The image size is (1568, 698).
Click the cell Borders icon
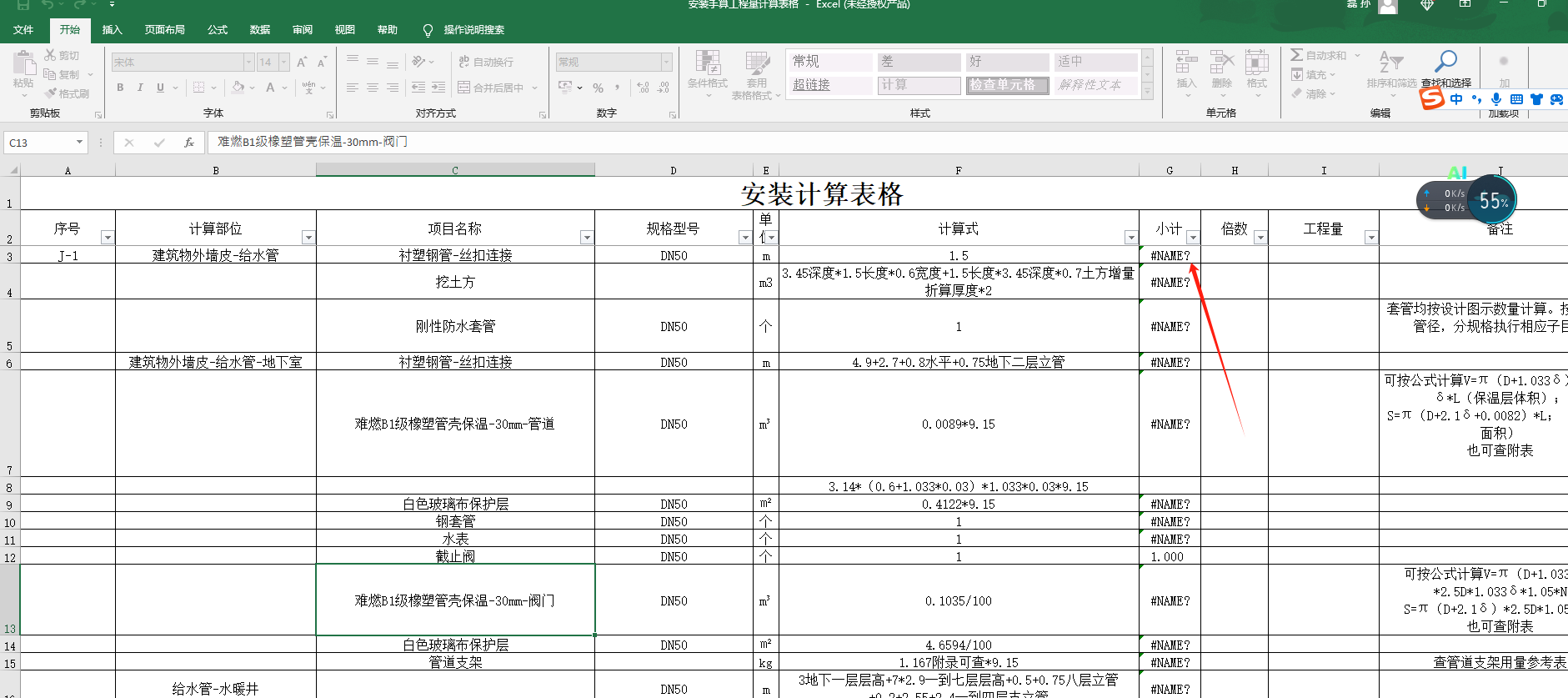point(198,87)
